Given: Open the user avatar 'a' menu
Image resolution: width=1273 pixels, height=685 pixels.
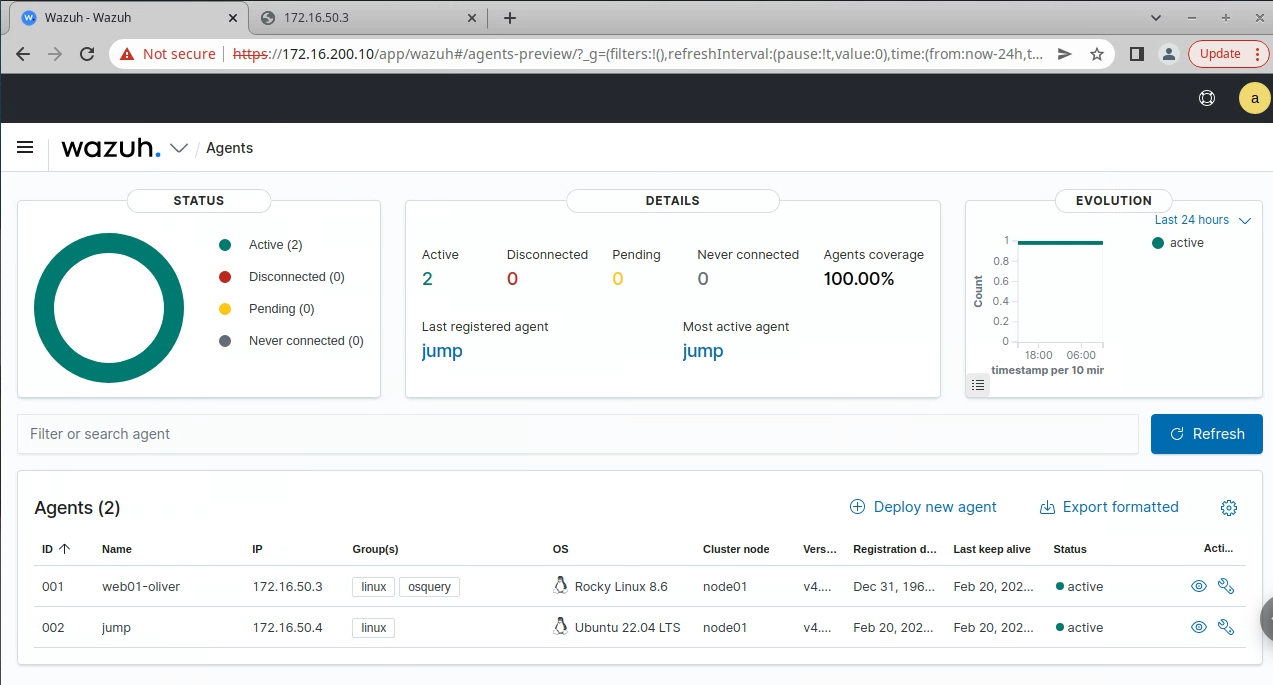Looking at the screenshot, I should (x=1254, y=98).
